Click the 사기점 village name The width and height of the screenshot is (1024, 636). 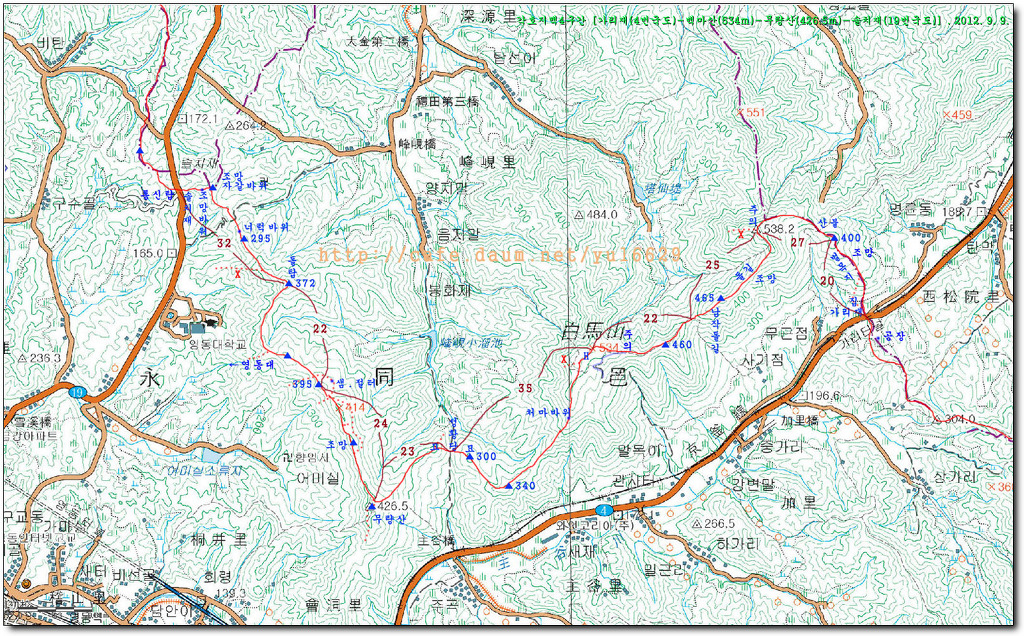762,358
